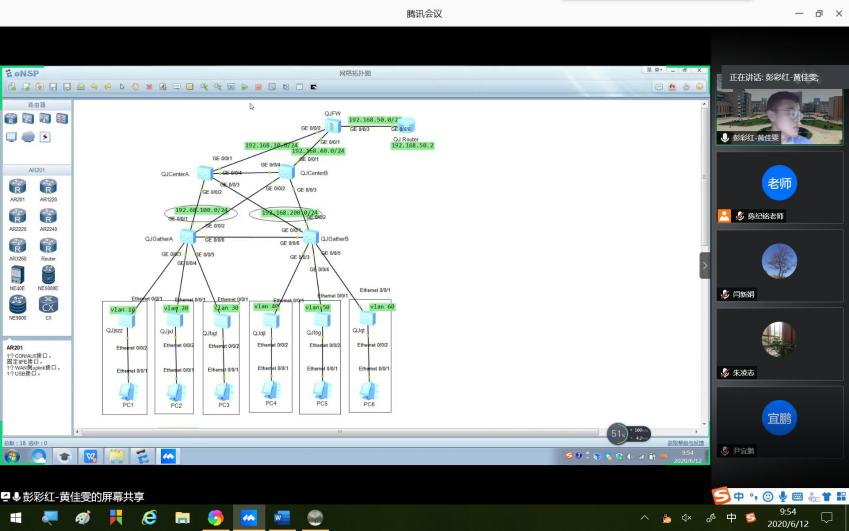
Task: Pick the NE40E router from device list
Action: pyautogui.click(x=17, y=274)
